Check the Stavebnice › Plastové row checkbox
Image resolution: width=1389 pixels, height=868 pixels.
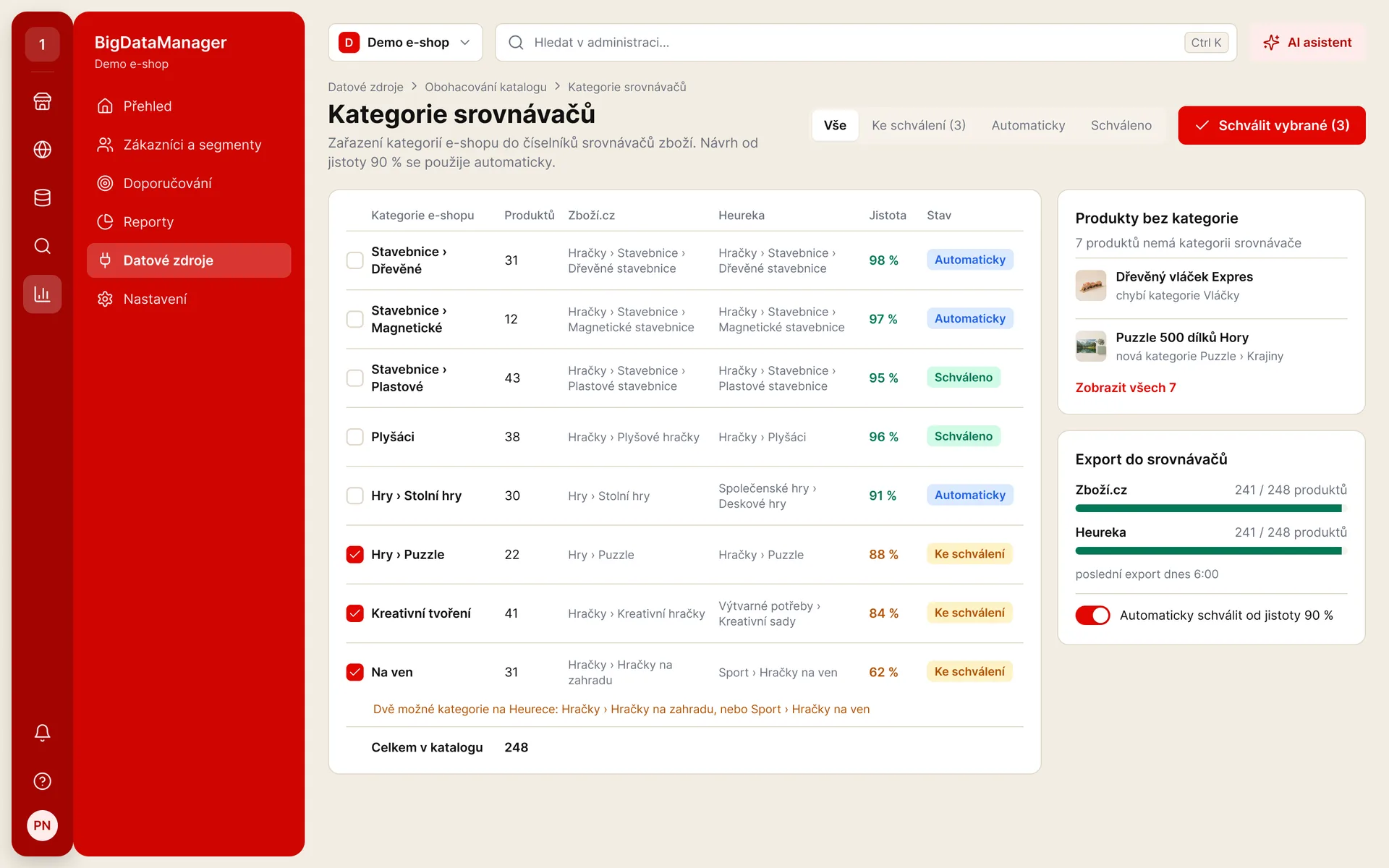tap(354, 378)
